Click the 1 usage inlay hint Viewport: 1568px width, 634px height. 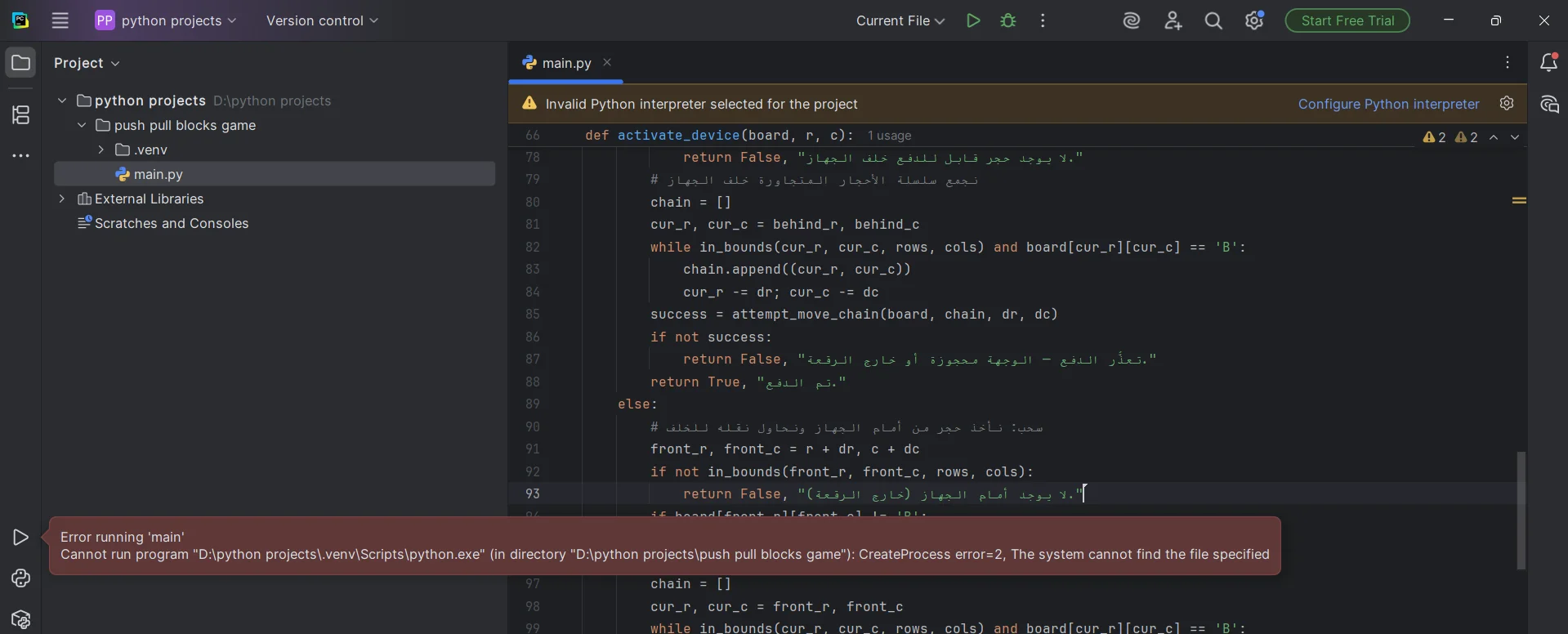click(x=889, y=136)
